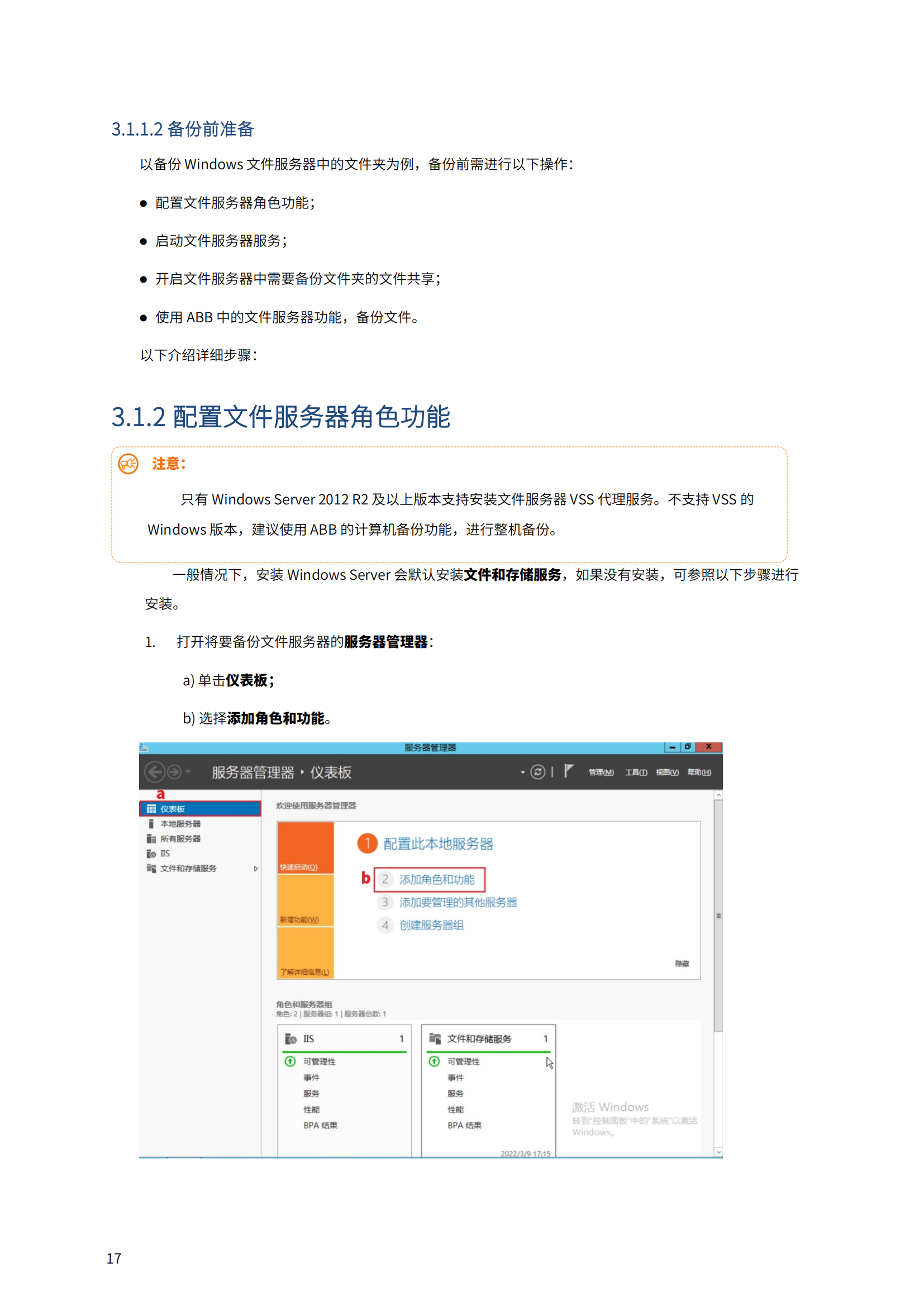Open the notifications flag icon
The width and height of the screenshot is (924, 1306).
[x=568, y=771]
